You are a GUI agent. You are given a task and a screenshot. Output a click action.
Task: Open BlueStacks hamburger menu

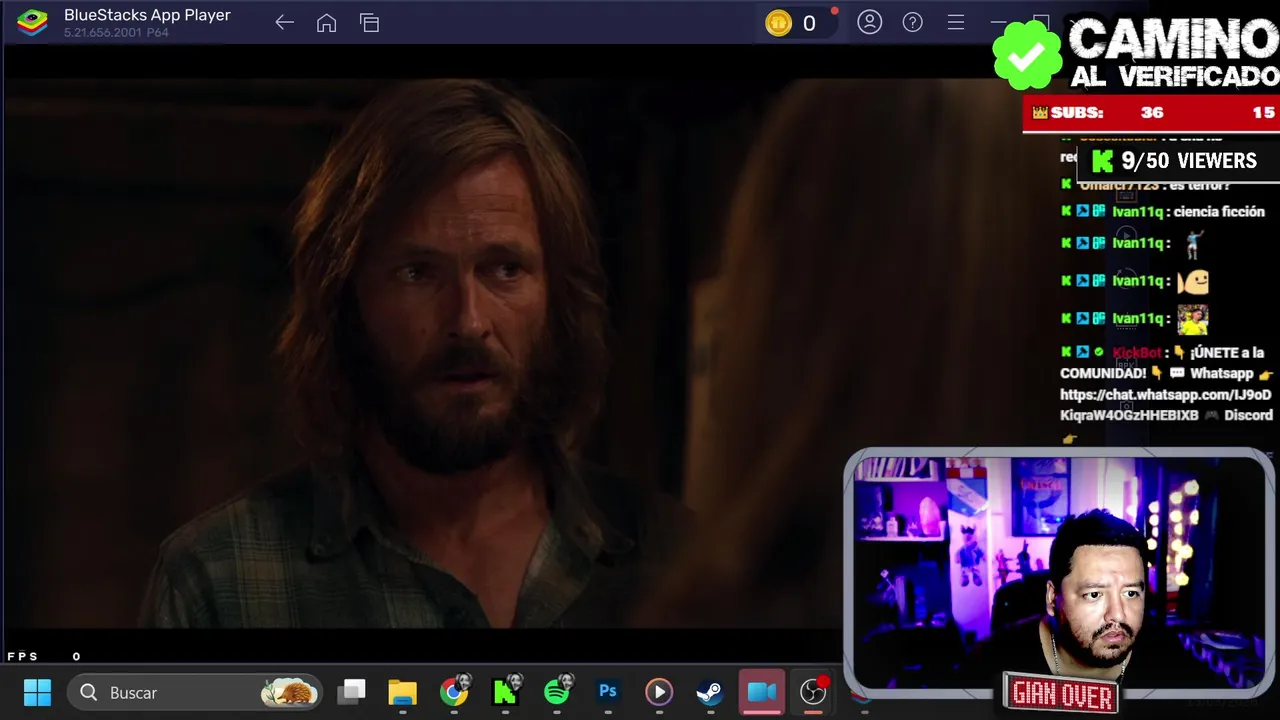tap(956, 22)
